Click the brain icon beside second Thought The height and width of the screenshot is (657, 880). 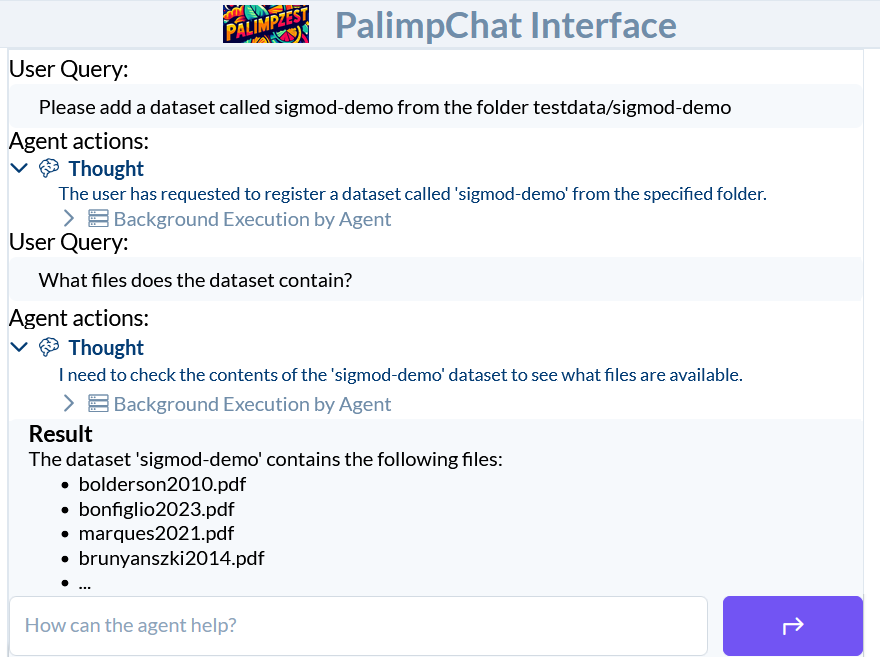pyautogui.click(x=49, y=347)
